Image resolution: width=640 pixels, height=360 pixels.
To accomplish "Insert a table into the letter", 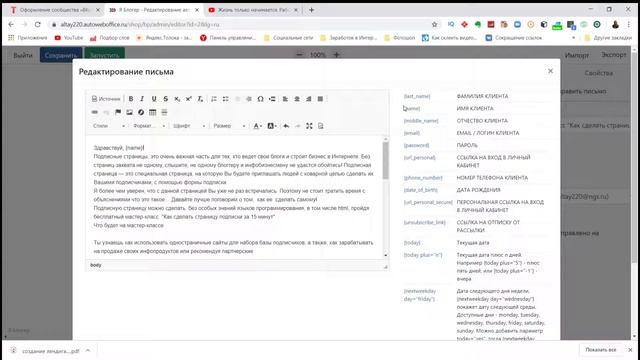I will point(153,112).
